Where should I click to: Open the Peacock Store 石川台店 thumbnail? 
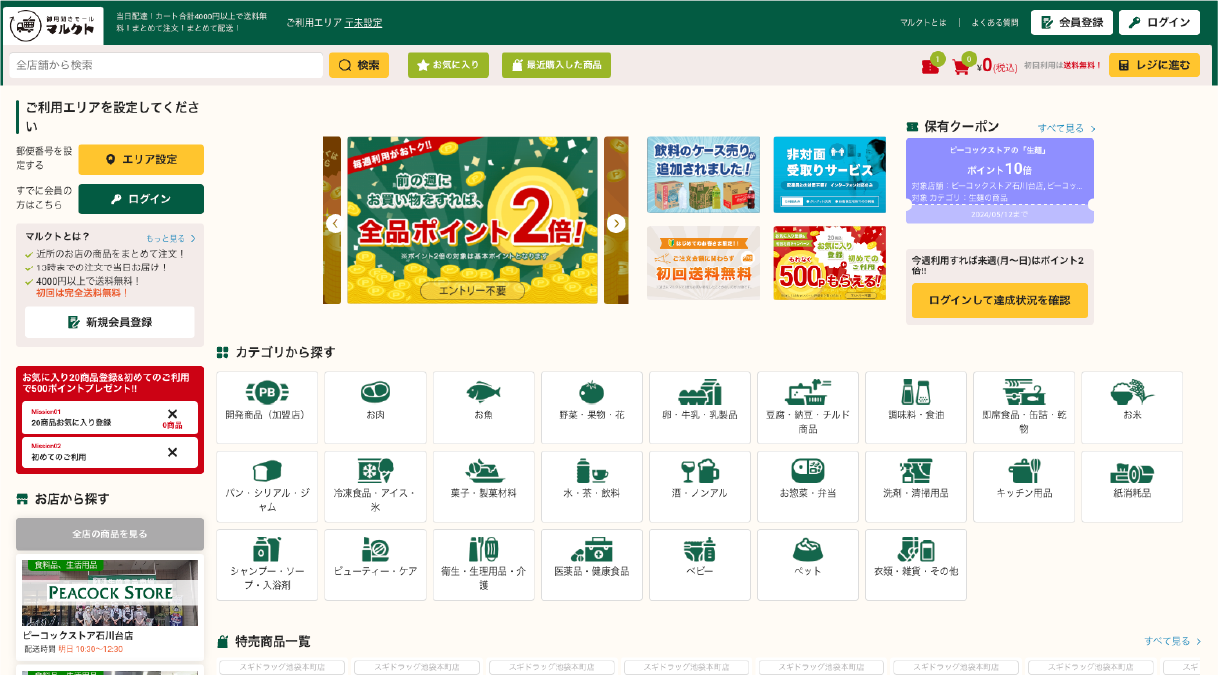[x=110, y=593]
